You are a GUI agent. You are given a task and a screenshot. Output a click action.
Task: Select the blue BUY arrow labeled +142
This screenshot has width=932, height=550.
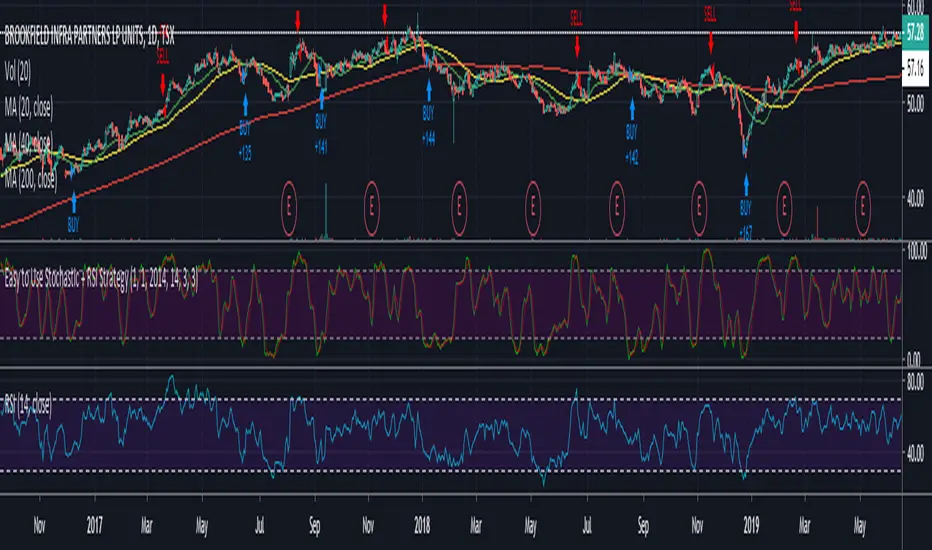[x=632, y=109]
